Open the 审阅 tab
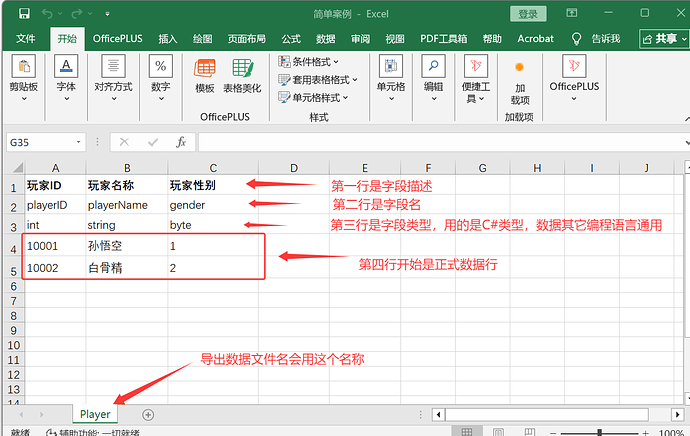The image size is (690, 436). pyautogui.click(x=360, y=39)
